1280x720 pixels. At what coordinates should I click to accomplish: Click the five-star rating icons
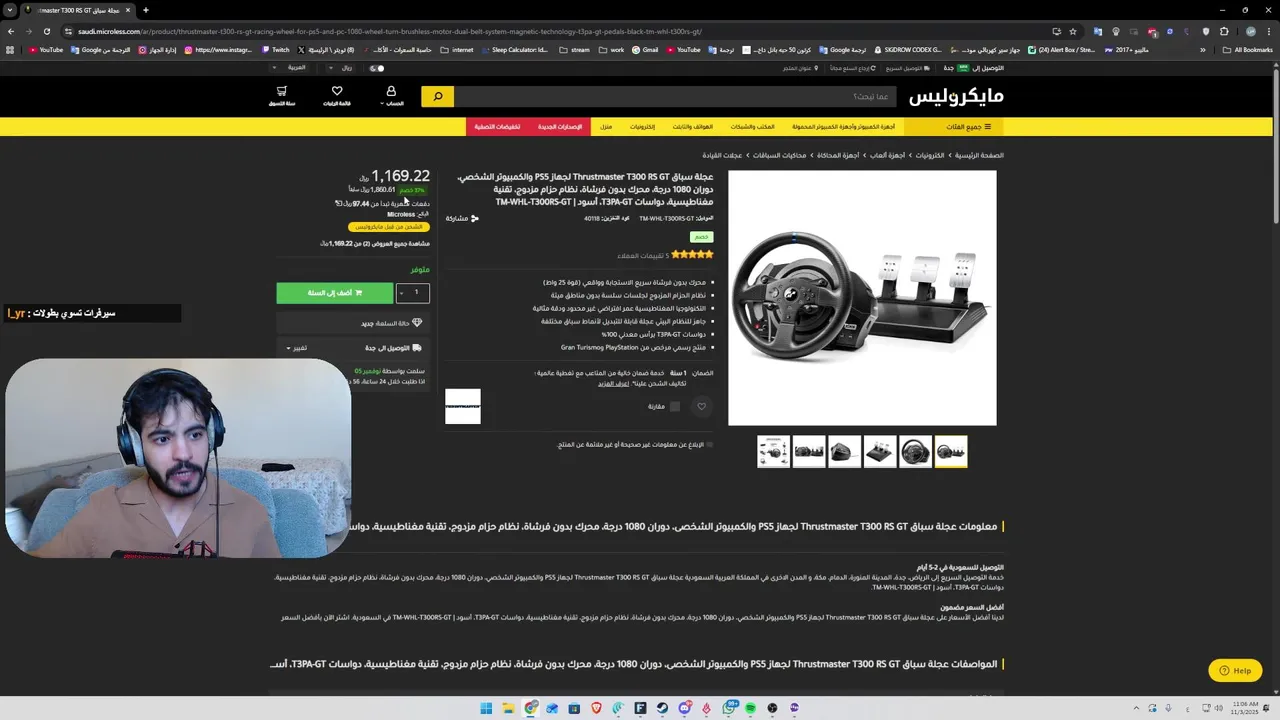tap(694, 255)
